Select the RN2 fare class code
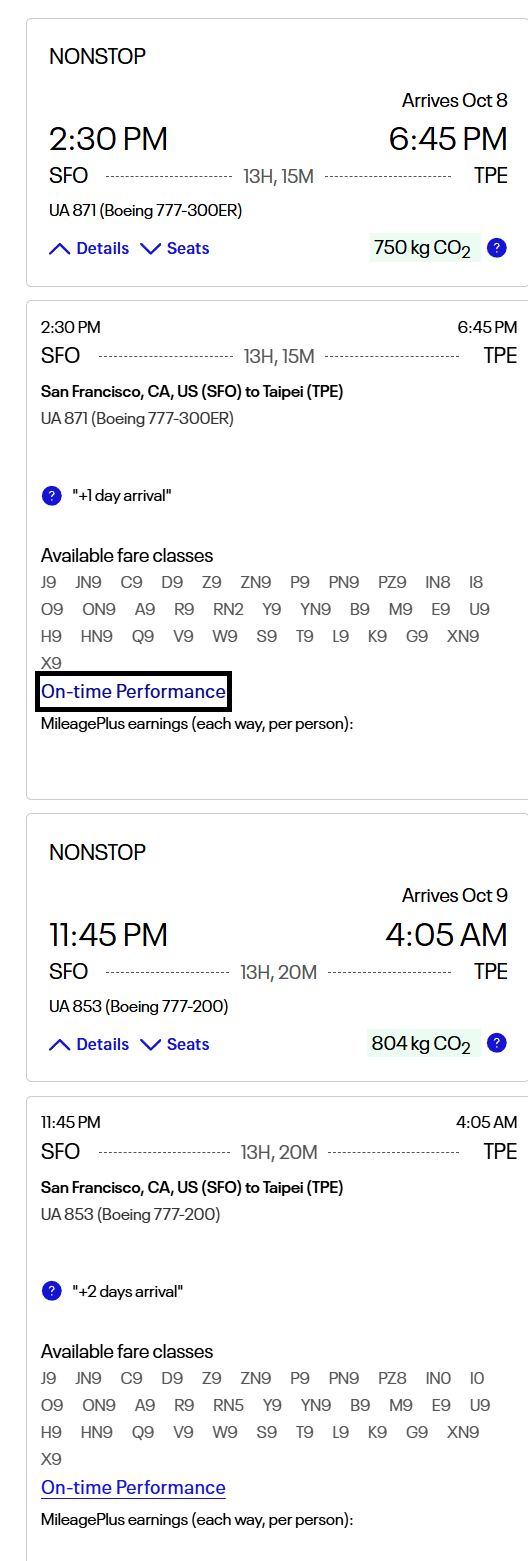The height and width of the screenshot is (1561, 528). 228,609
